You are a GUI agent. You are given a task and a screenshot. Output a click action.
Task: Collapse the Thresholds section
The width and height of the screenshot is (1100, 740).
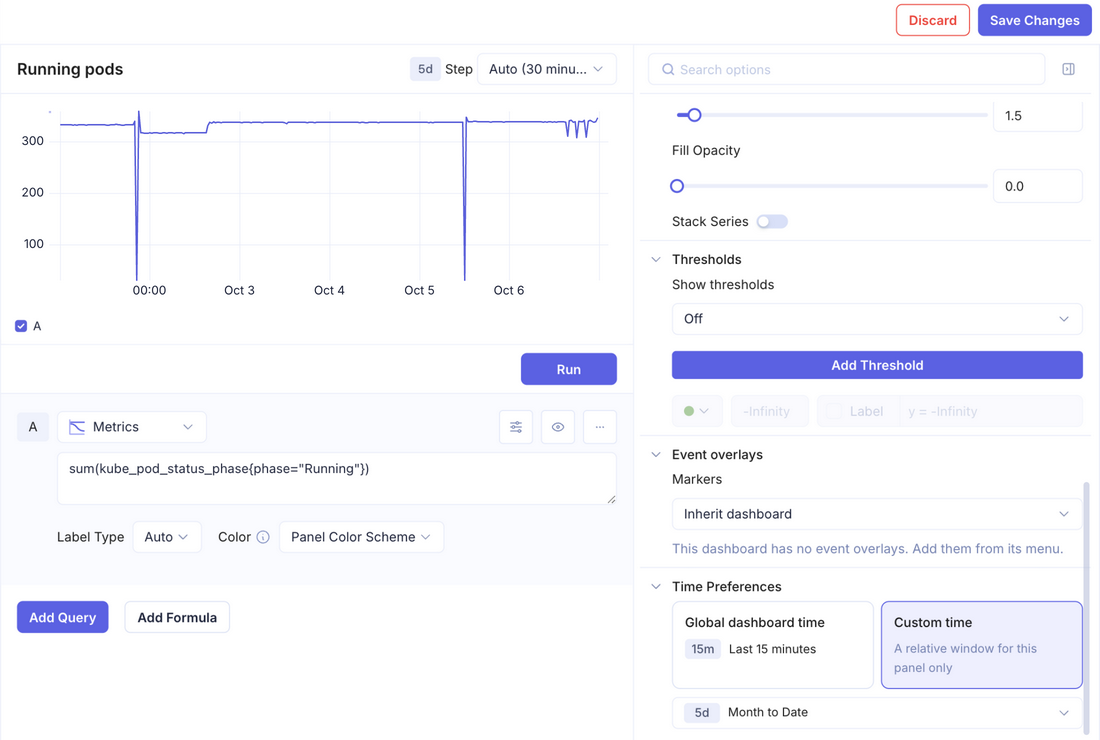[x=656, y=260]
